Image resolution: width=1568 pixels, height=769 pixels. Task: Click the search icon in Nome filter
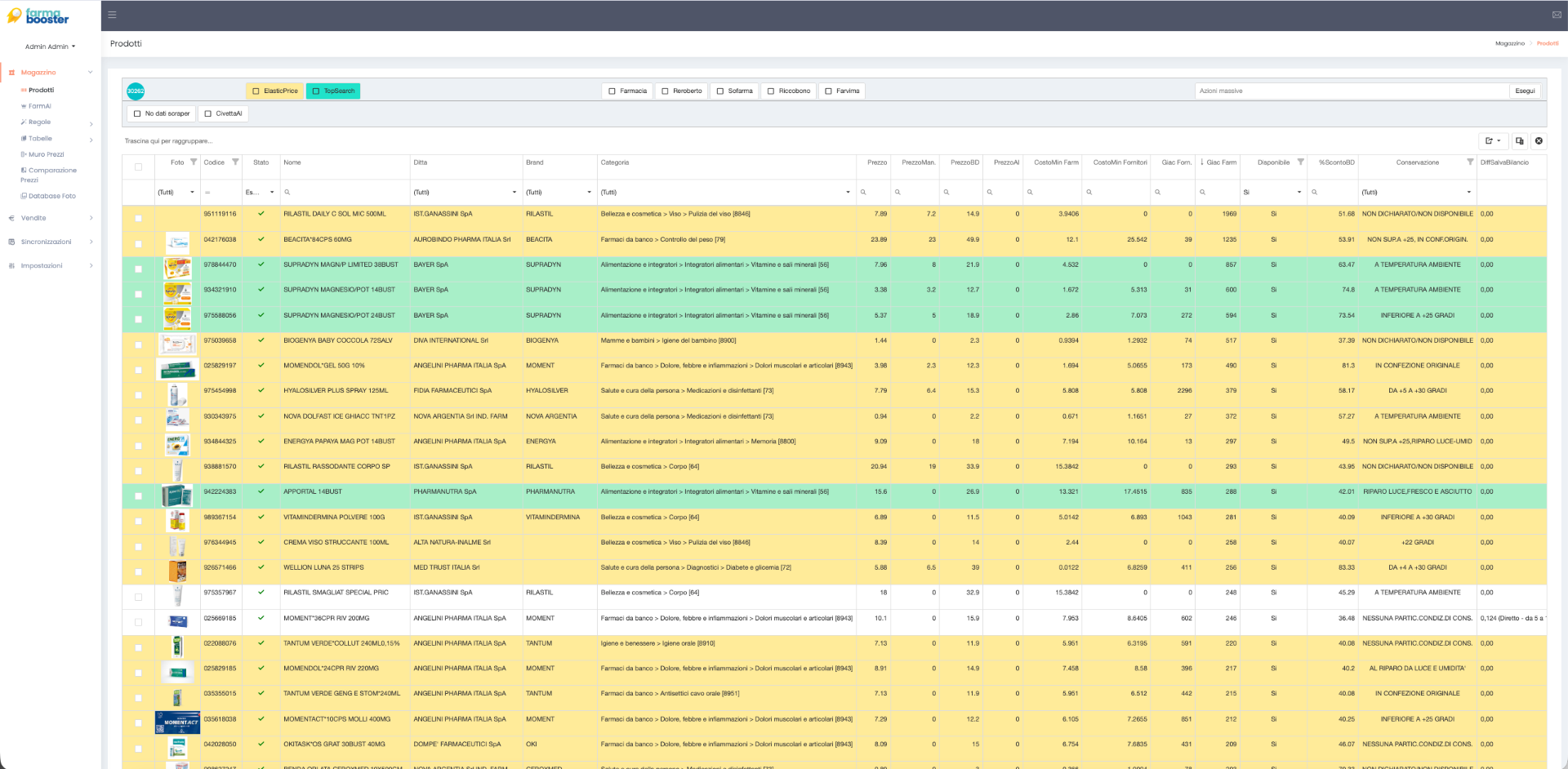[x=287, y=193]
